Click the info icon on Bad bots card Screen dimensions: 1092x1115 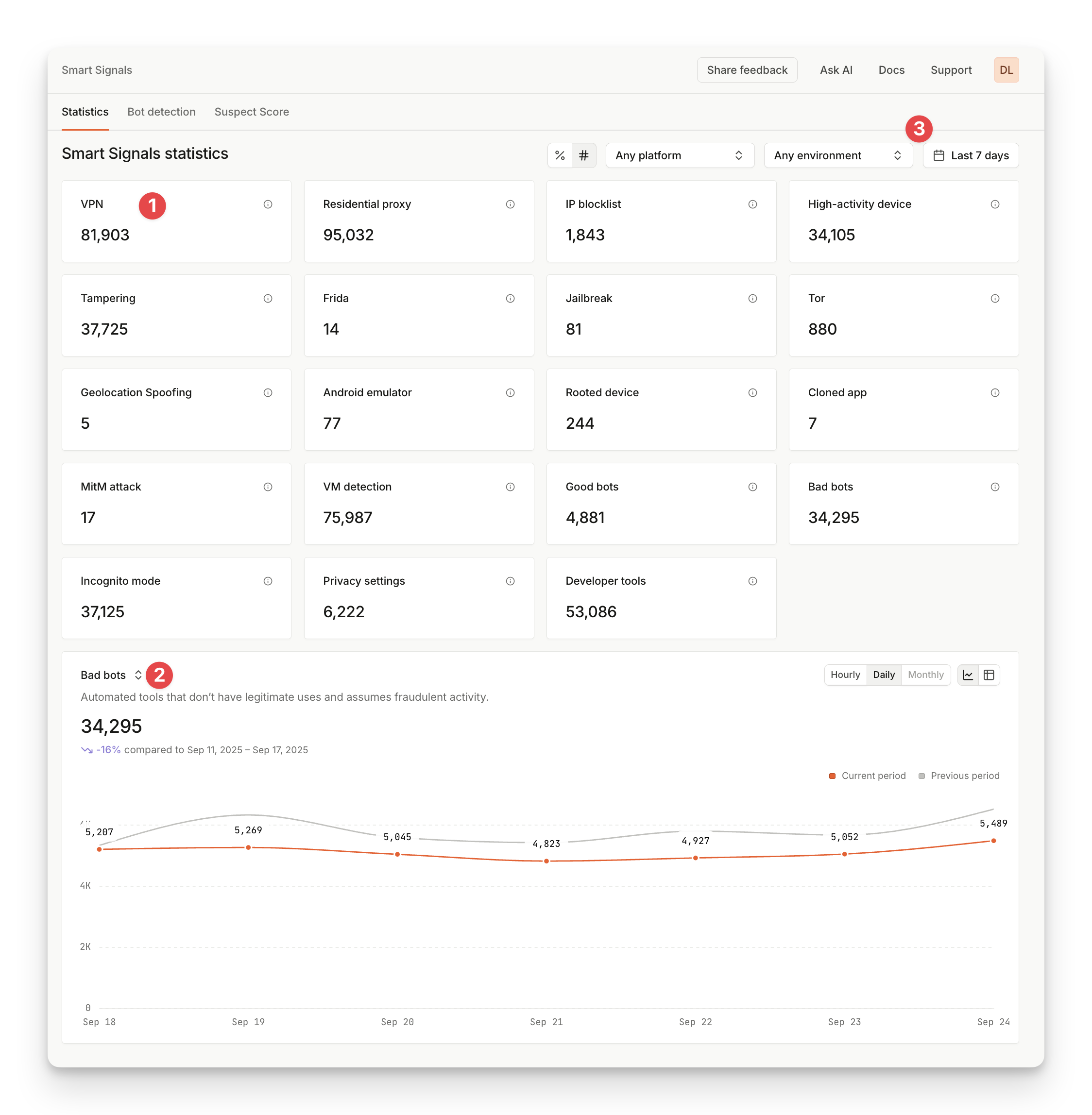[x=995, y=487]
